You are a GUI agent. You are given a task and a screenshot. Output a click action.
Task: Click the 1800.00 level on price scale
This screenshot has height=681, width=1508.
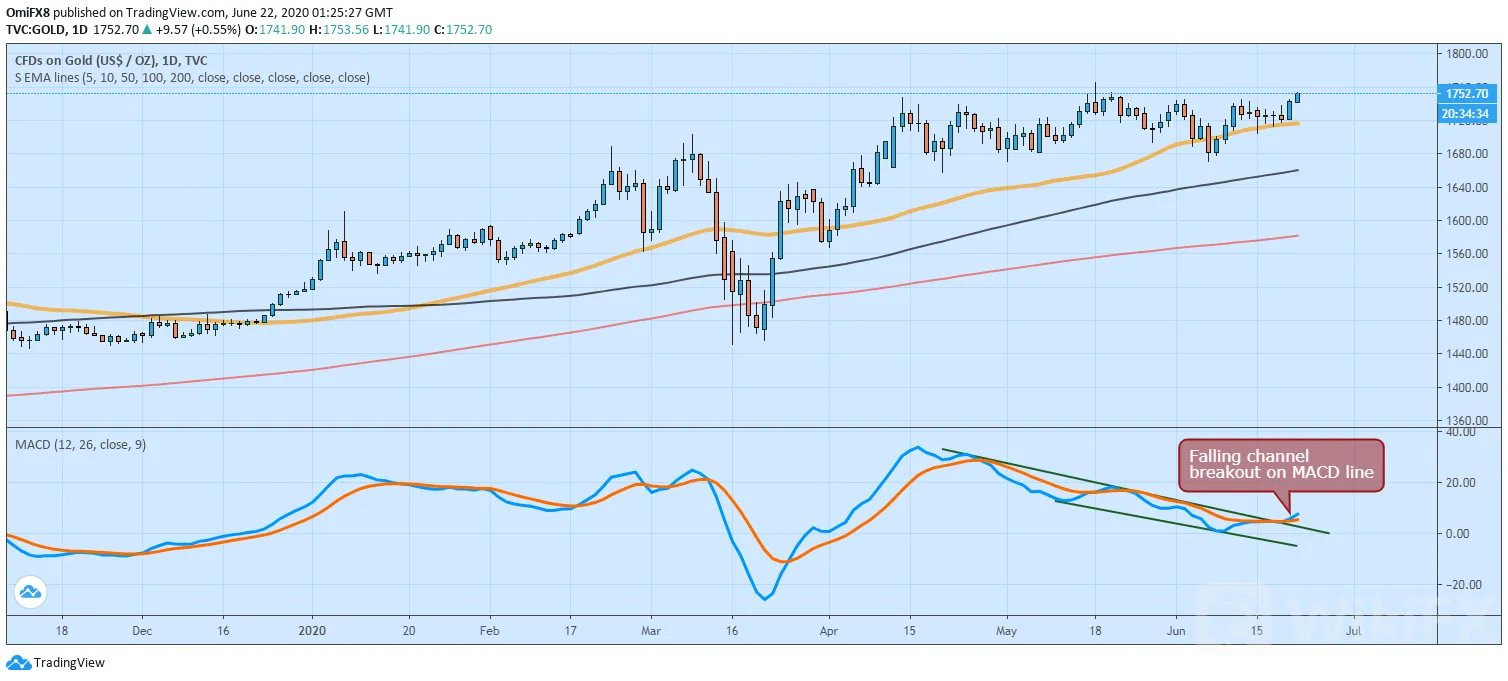(1466, 54)
